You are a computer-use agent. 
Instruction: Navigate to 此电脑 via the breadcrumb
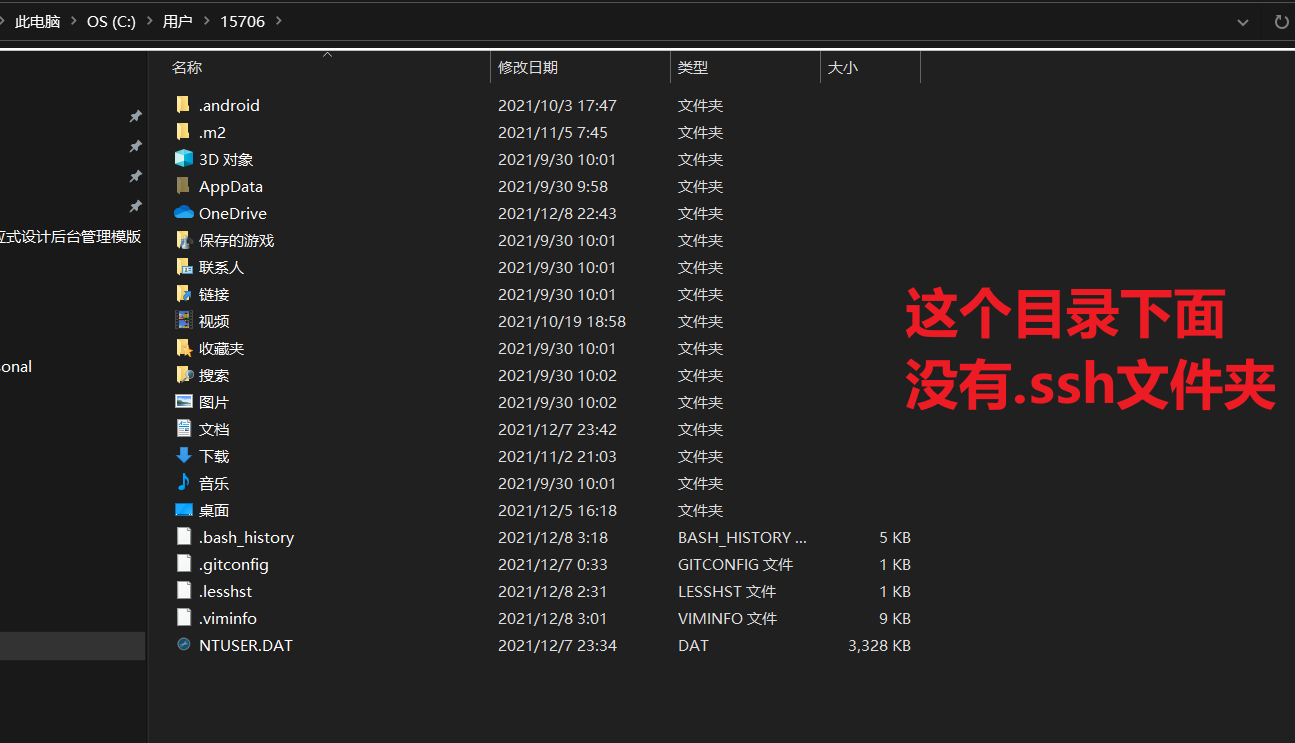tap(37, 21)
